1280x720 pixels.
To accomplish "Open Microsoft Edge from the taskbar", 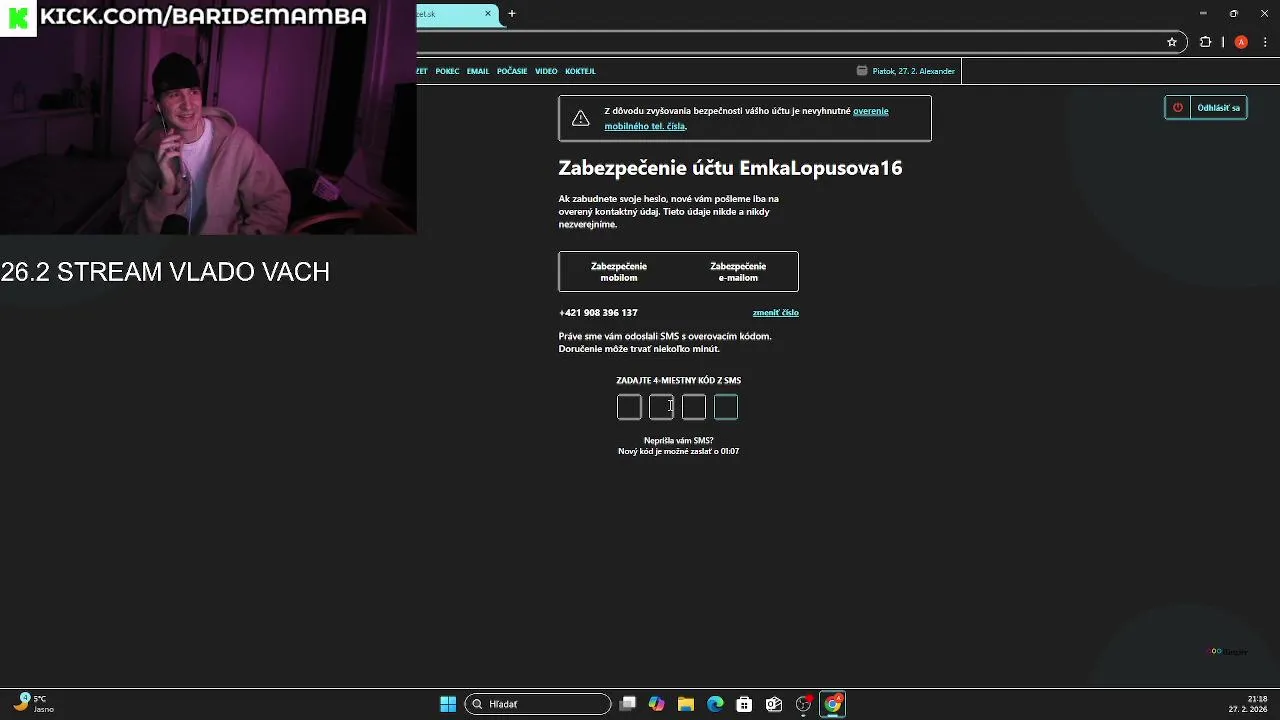I will click(x=715, y=704).
